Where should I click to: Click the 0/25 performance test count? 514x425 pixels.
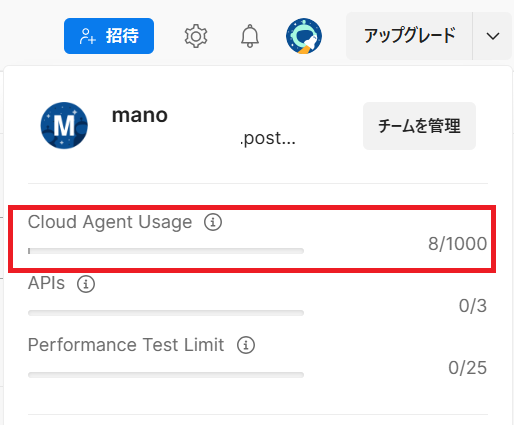pos(467,368)
